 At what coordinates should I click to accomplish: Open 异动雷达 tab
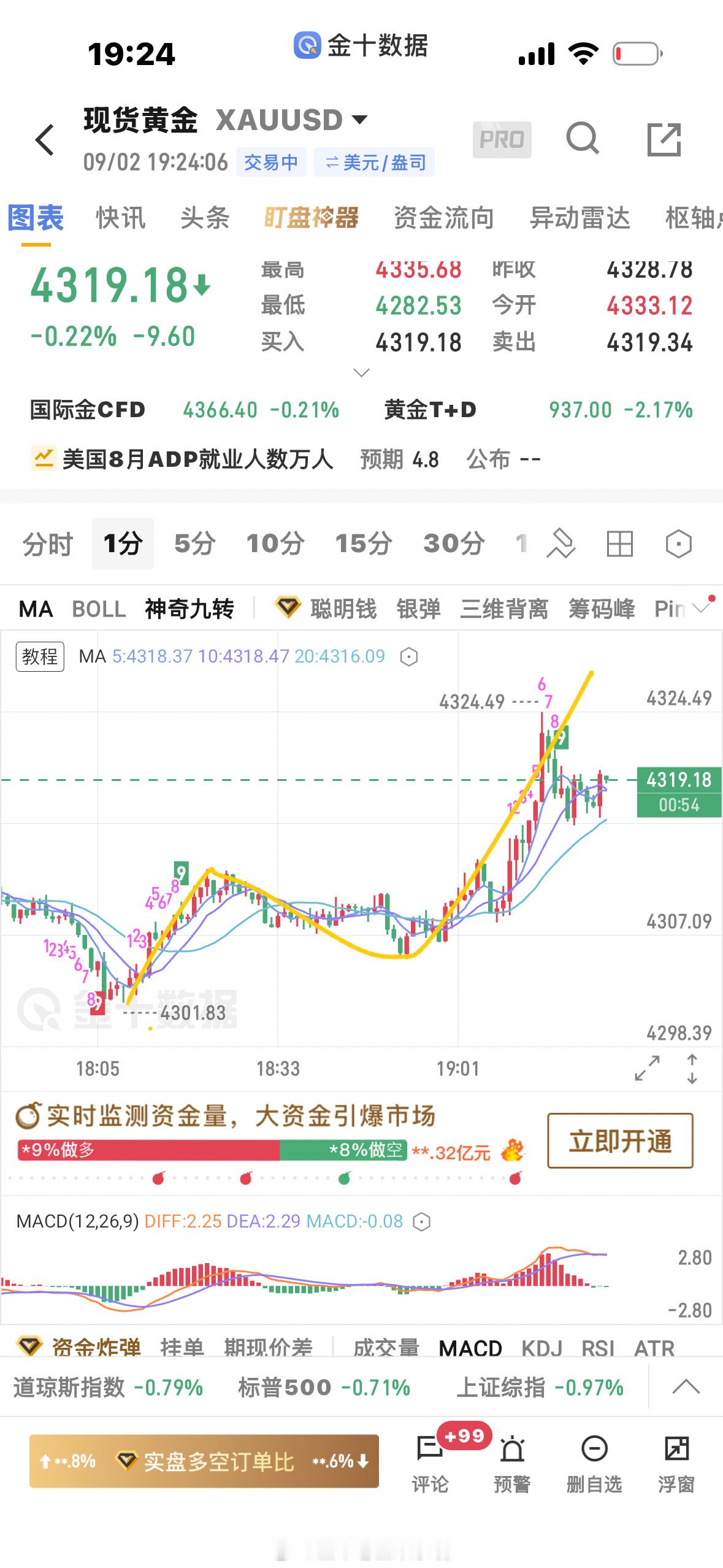tap(580, 218)
